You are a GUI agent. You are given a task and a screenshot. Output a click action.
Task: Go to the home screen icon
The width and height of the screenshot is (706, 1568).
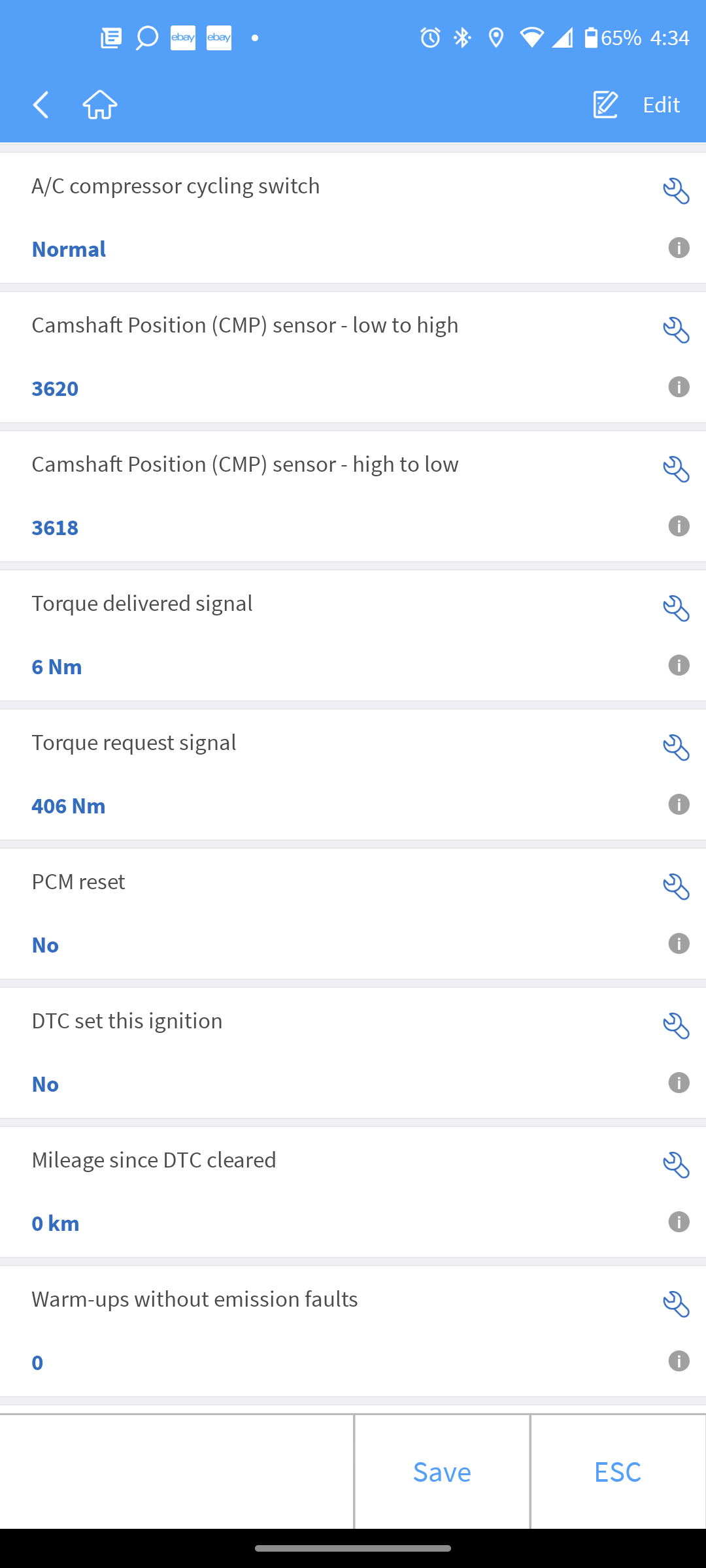(x=100, y=105)
